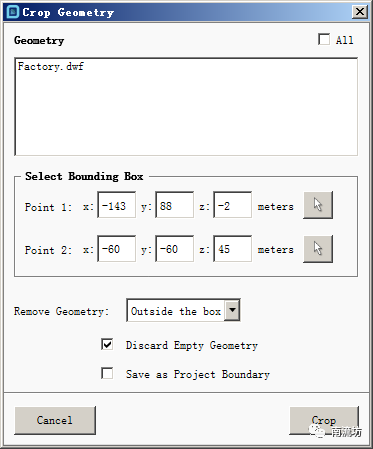Focus the Point 1 y field
Image resolution: width=373 pixels, height=449 pixels.
175,205
